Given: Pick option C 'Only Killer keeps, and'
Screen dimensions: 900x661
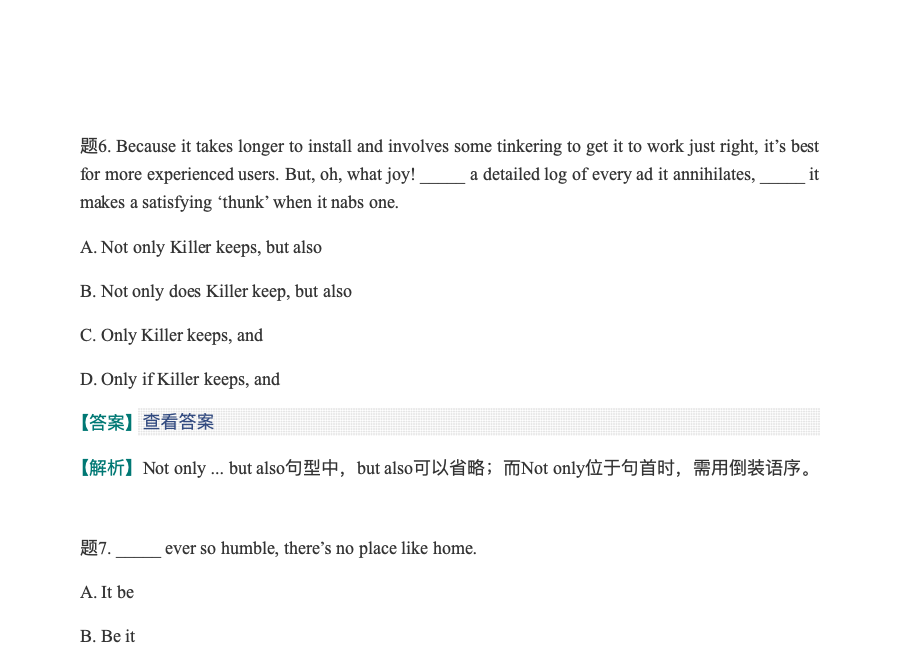Looking at the screenshot, I should click(x=171, y=335).
